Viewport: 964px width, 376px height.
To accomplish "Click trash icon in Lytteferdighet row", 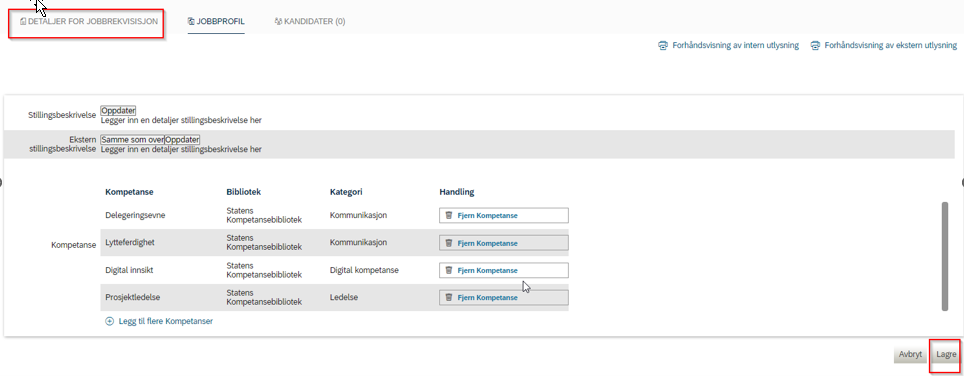I will [449, 243].
